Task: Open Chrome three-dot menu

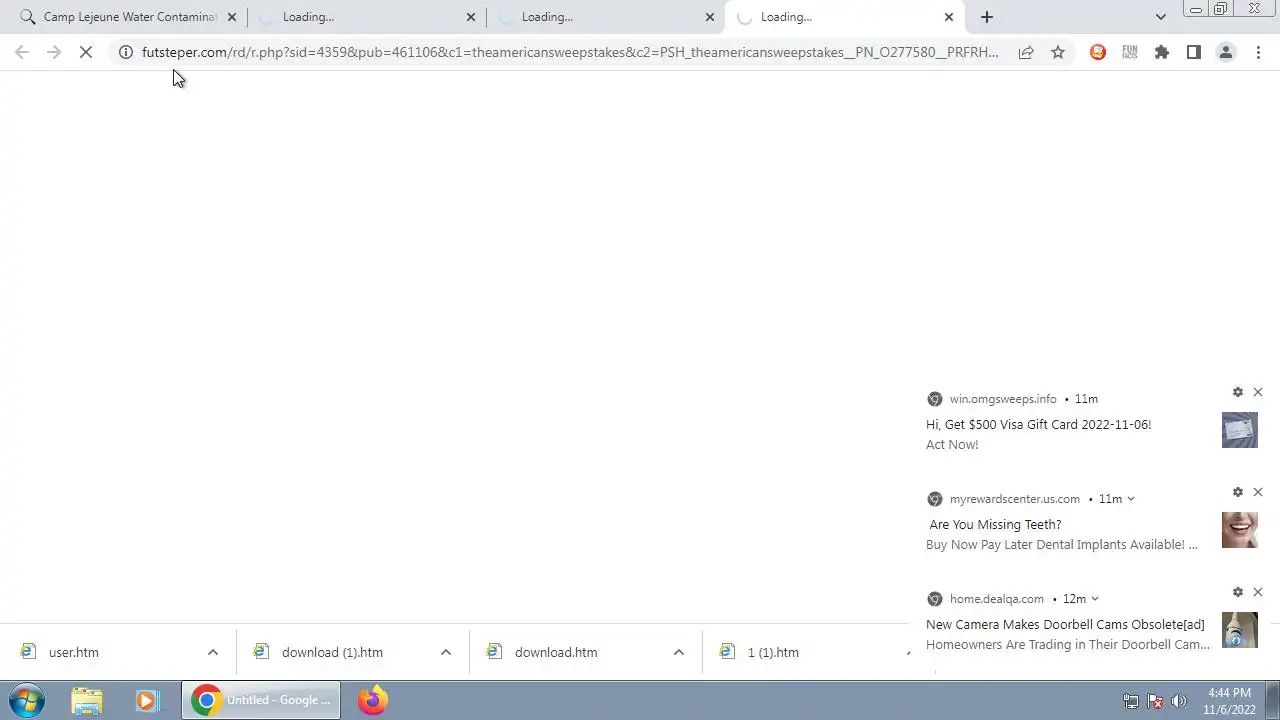Action: (x=1258, y=52)
